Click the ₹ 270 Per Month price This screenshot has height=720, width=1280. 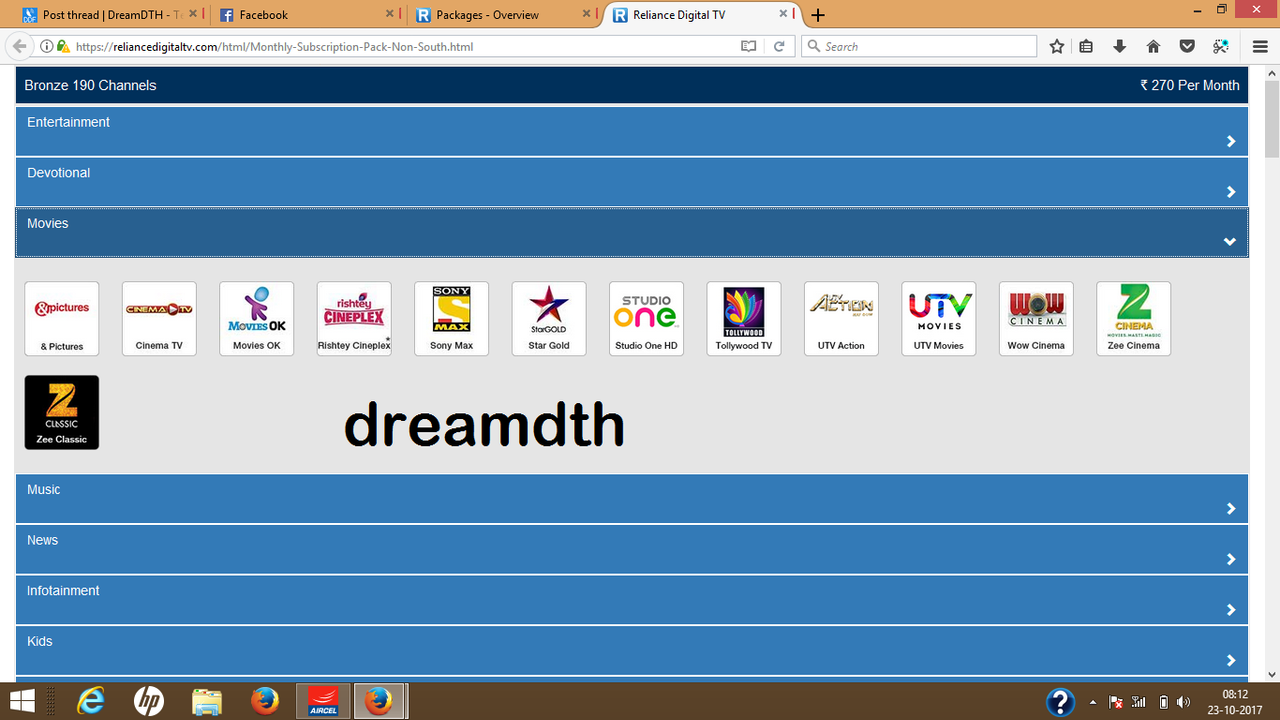pyautogui.click(x=1190, y=85)
